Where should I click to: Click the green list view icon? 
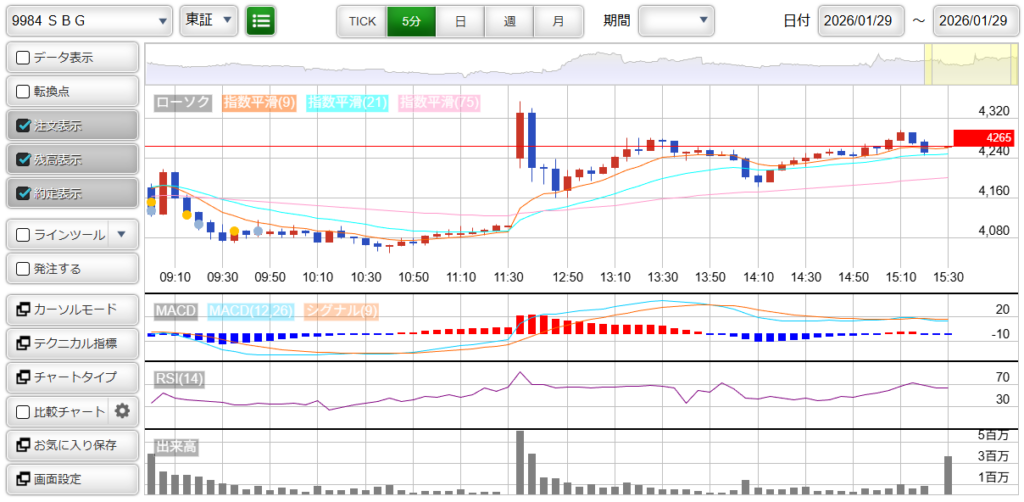click(x=261, y=20)
